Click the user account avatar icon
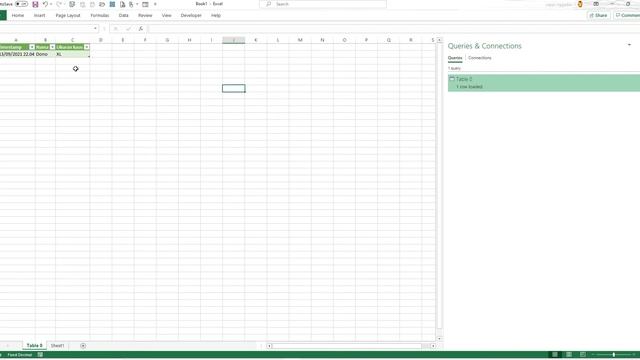This screenshot has height=360, width=640. (580, 4)
